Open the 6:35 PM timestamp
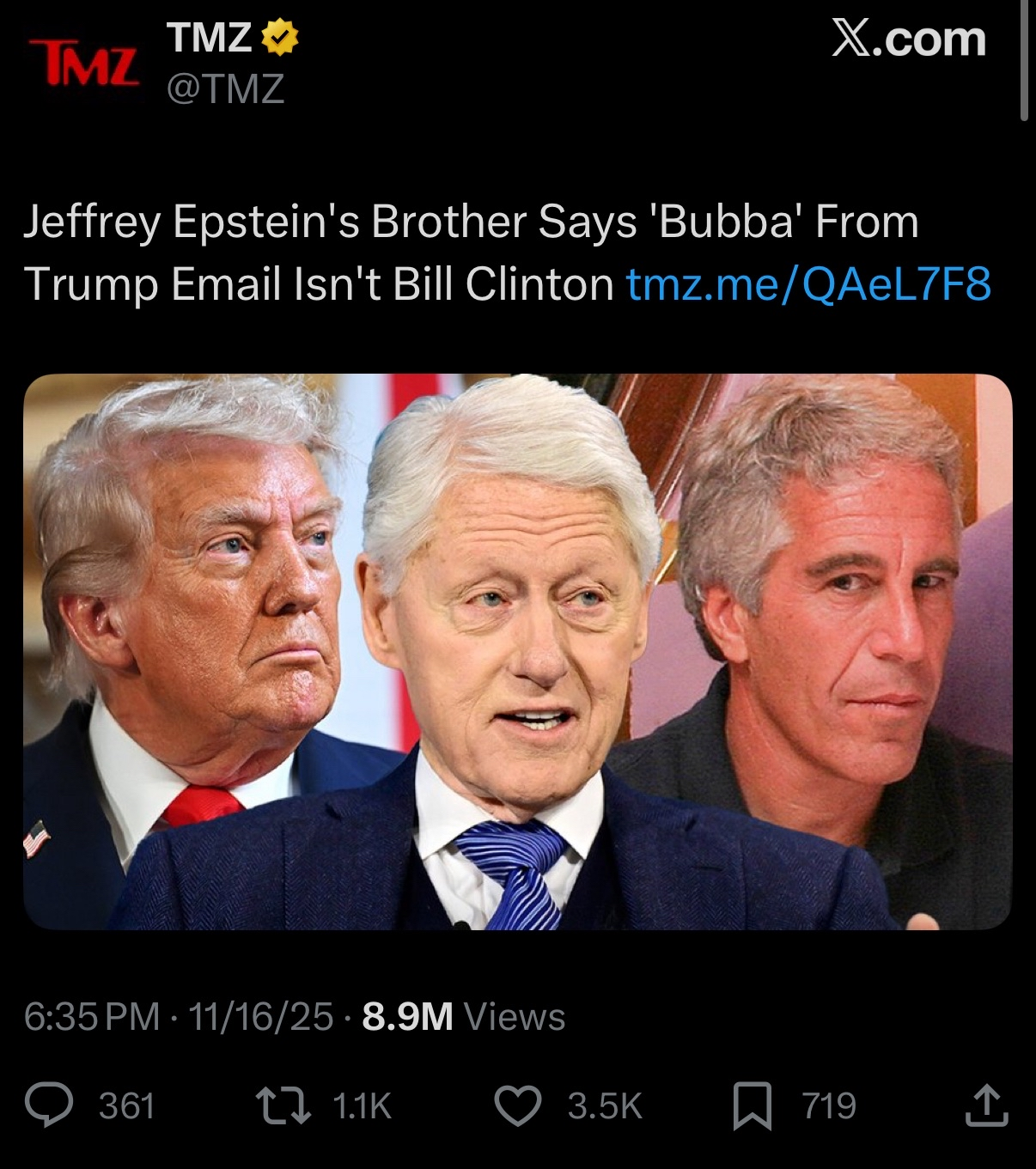This screenshot has height=1169, width=1036. point(92,1017)
